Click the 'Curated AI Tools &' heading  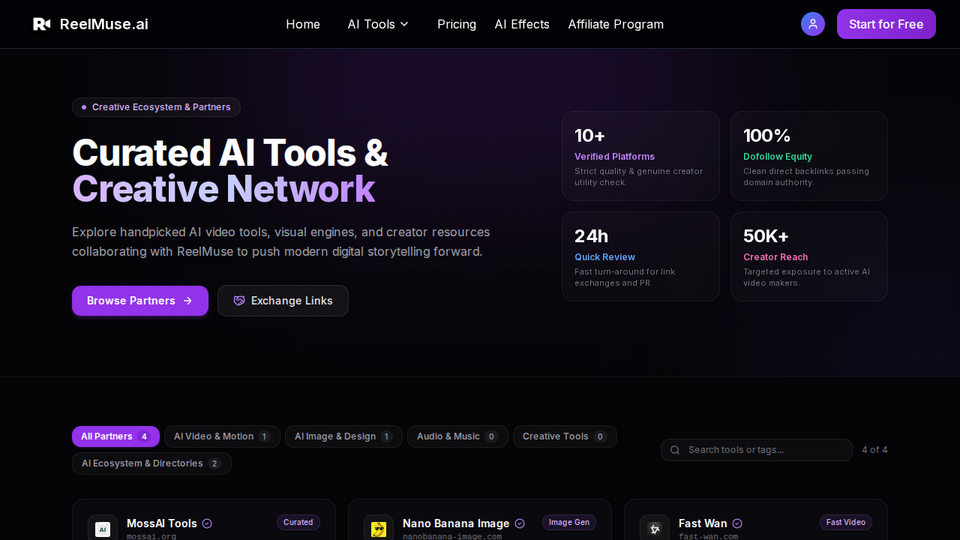click(x=230, y=152)
